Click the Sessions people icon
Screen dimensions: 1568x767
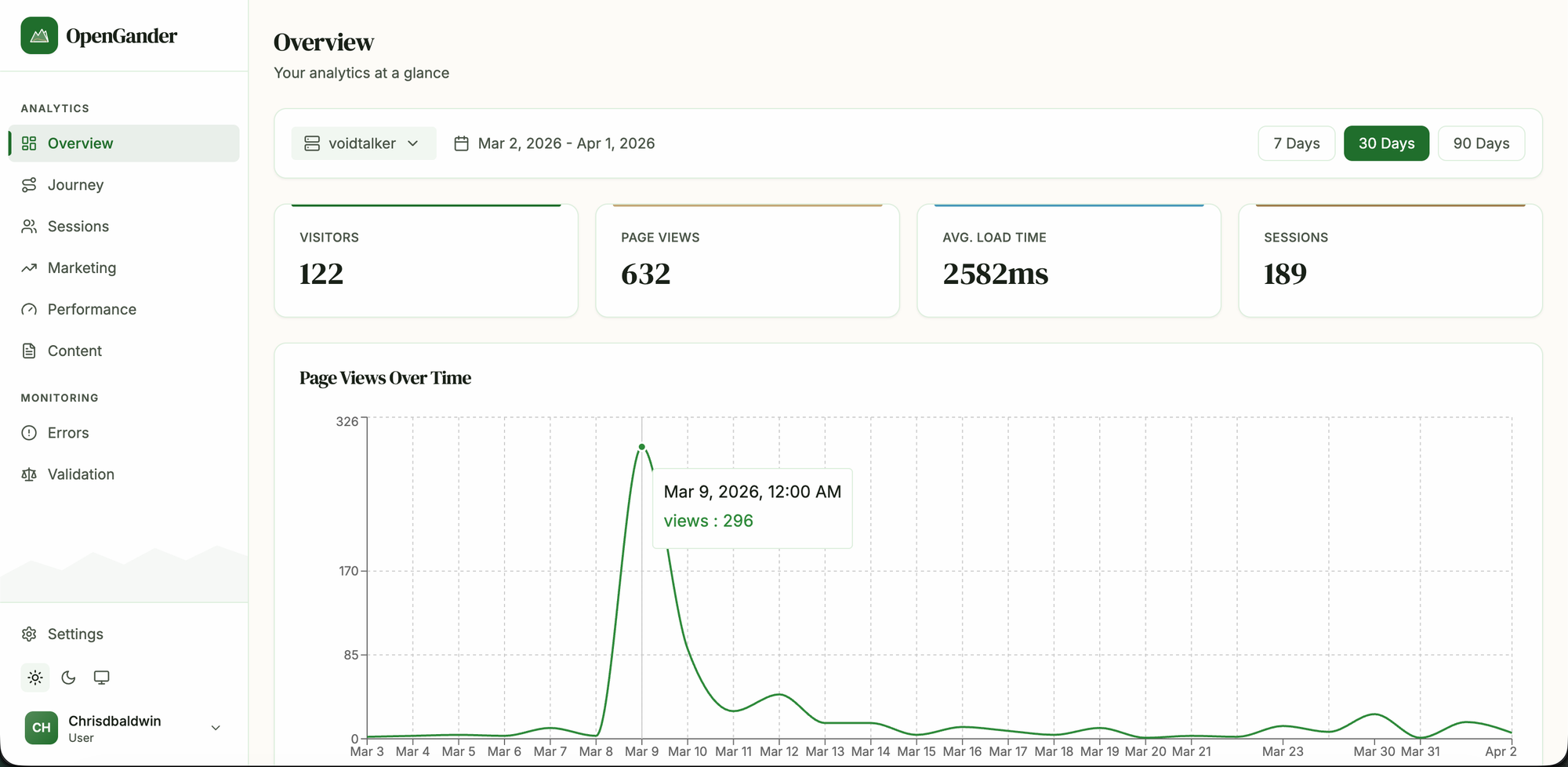(29, 227)
